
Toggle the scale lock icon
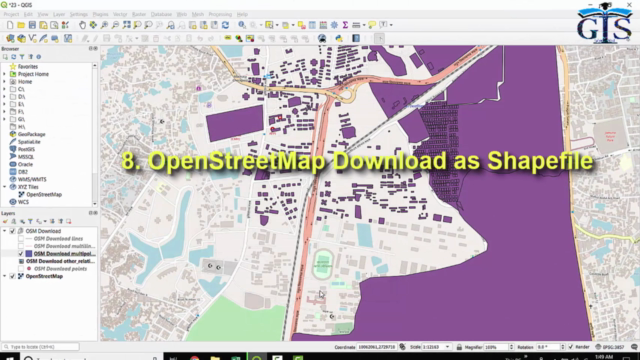(459, 347)
